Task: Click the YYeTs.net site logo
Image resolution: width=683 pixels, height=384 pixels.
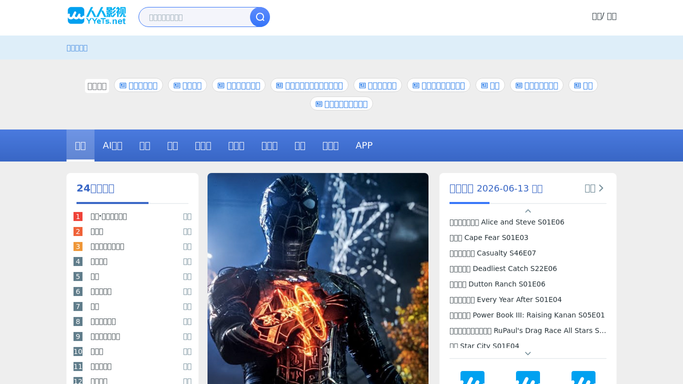Action: tap(97, 16)
